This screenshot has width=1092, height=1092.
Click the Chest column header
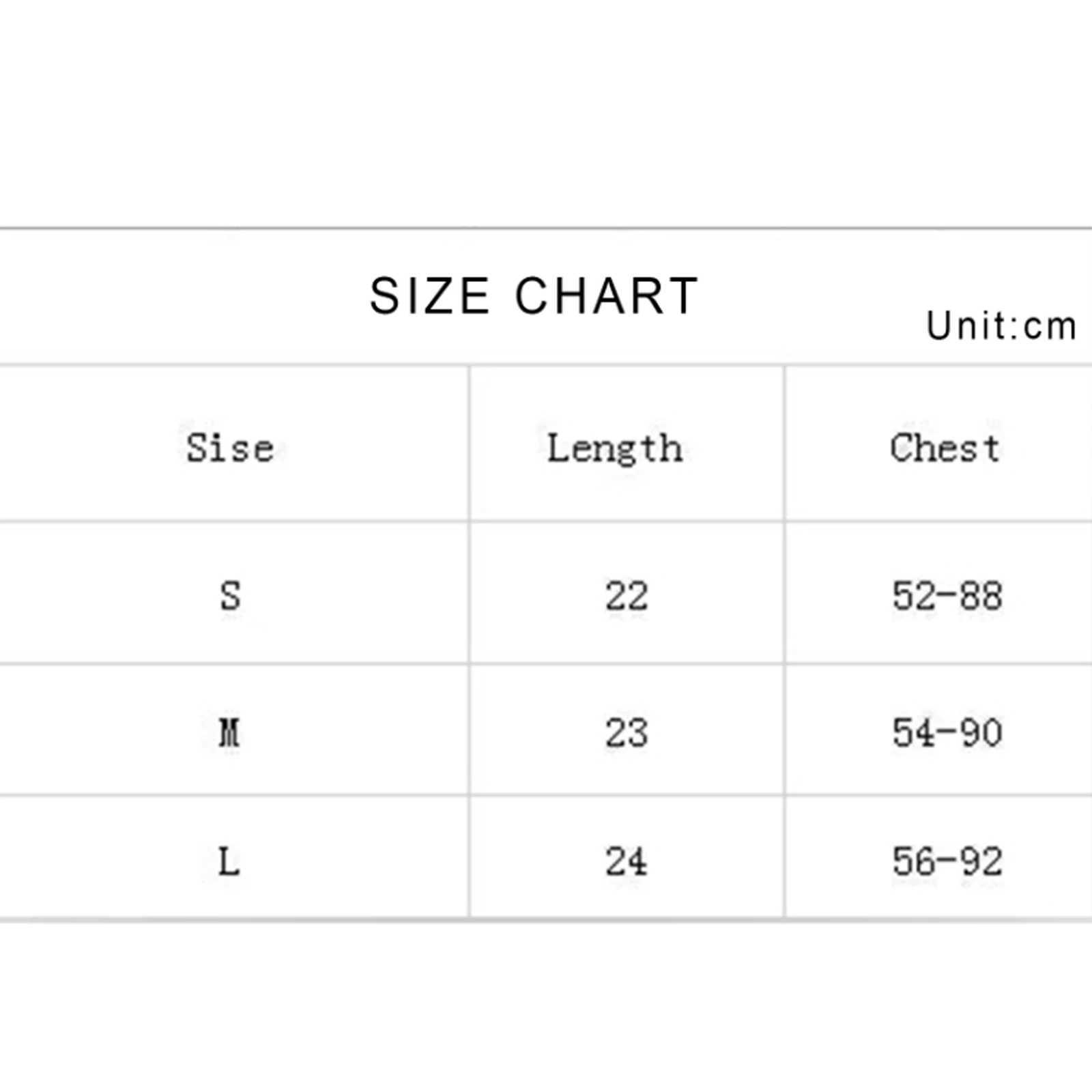pos(945,448)
